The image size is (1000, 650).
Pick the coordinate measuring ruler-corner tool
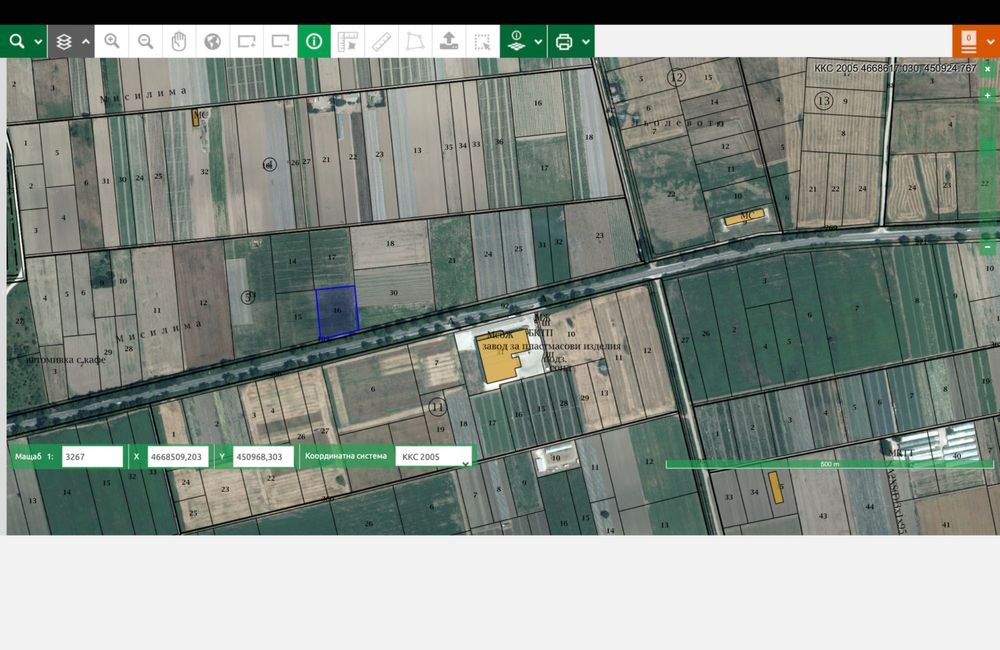pyautogui.click(x=348, y=41)
